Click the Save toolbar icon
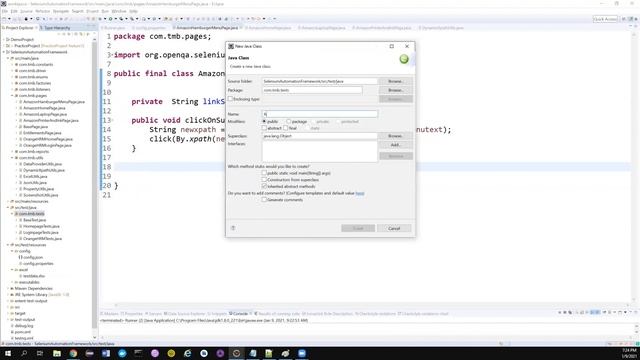The height and width of the screenshot is (360, 640). 14,19
